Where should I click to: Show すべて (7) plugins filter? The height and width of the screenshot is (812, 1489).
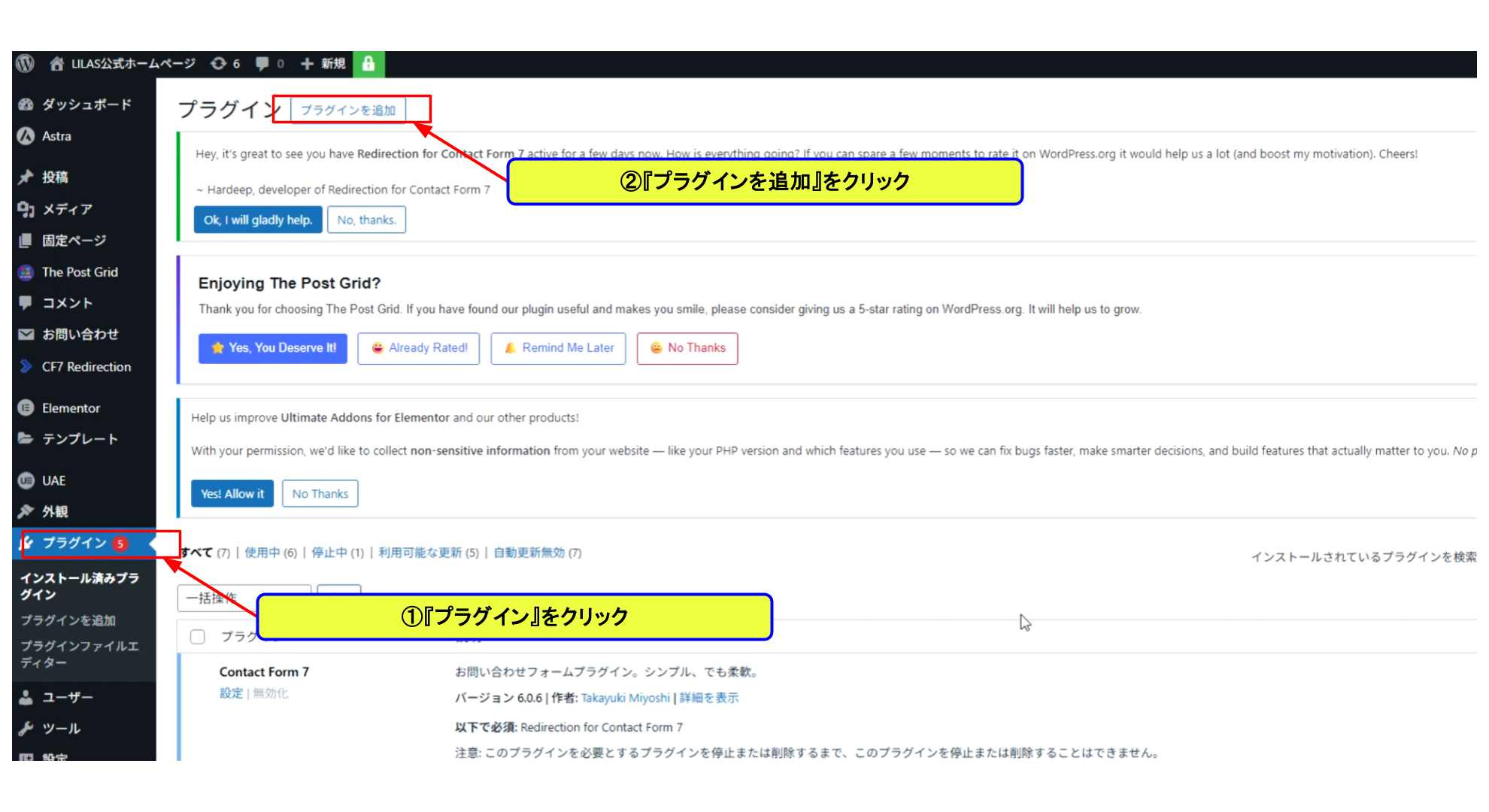pos(205,553)
